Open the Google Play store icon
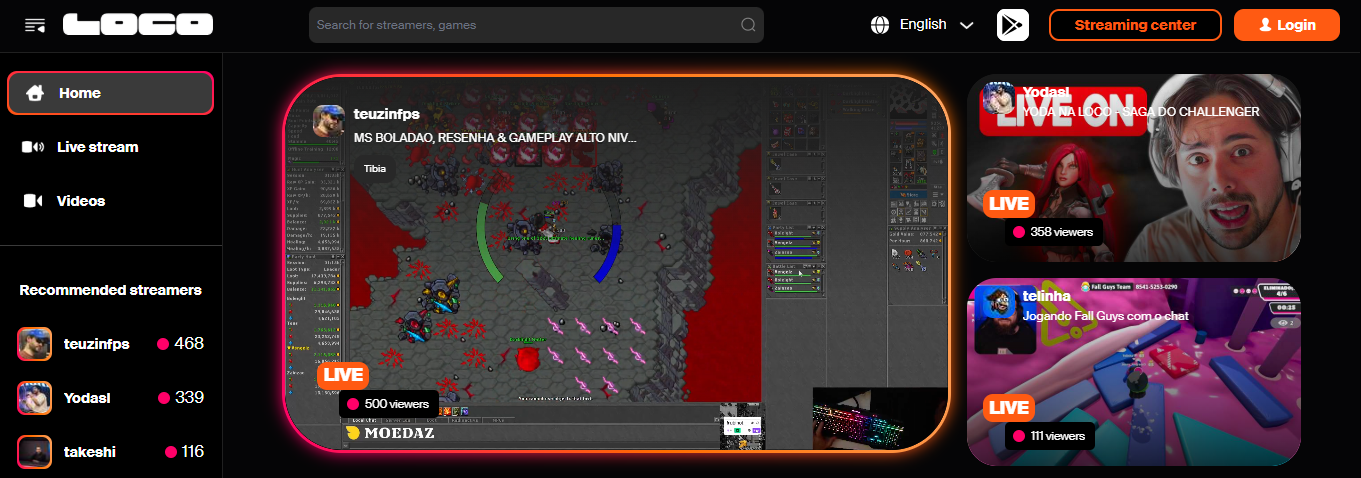 coord(1012,25)
